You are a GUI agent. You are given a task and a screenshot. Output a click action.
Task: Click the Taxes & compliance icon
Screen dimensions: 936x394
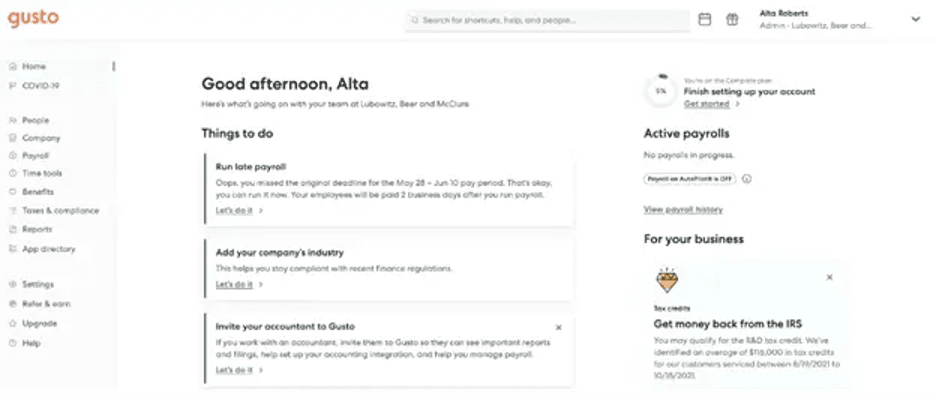point(13,211)
